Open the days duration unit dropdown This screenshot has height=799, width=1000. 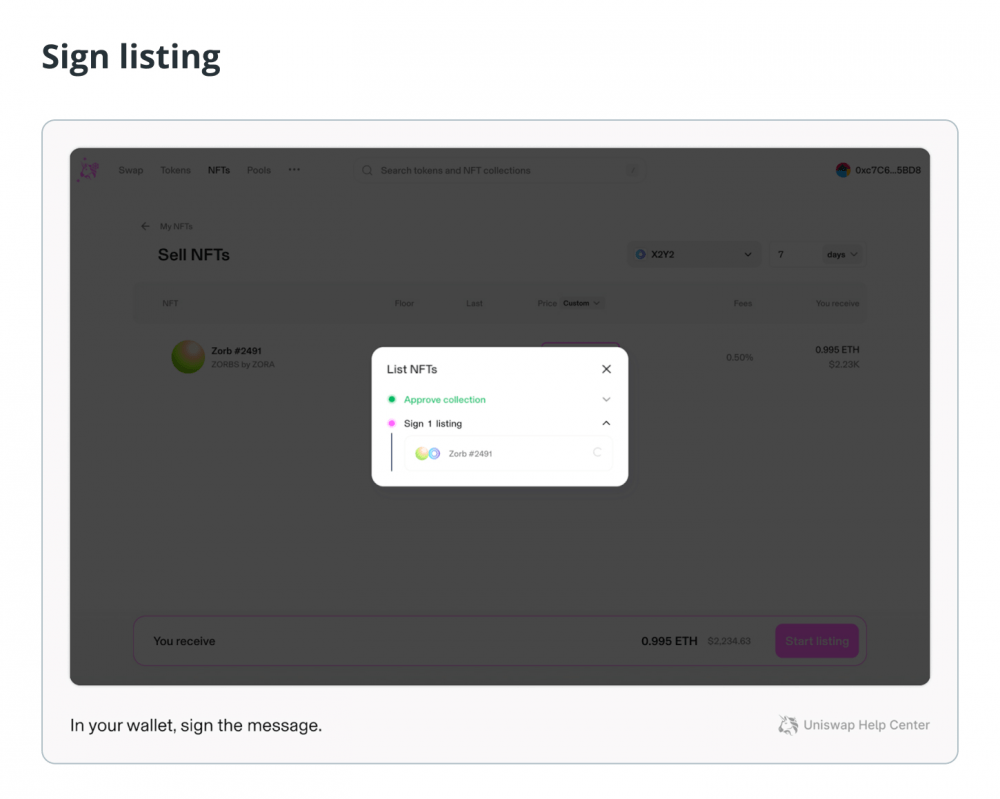[x=842, y=254]
